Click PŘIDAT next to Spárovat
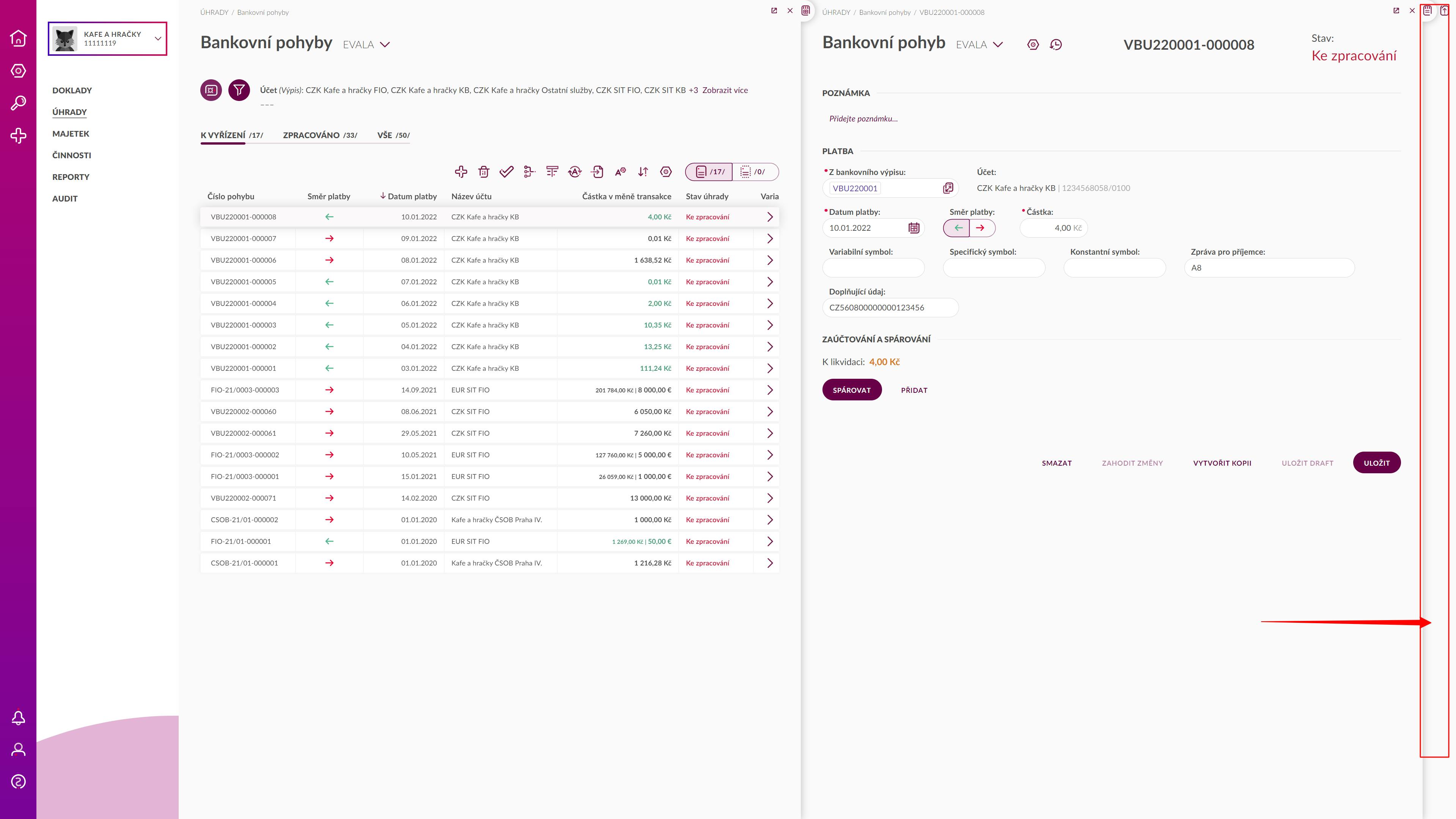This screenshot has height=819, width=1456. click(x=914, y=390)
